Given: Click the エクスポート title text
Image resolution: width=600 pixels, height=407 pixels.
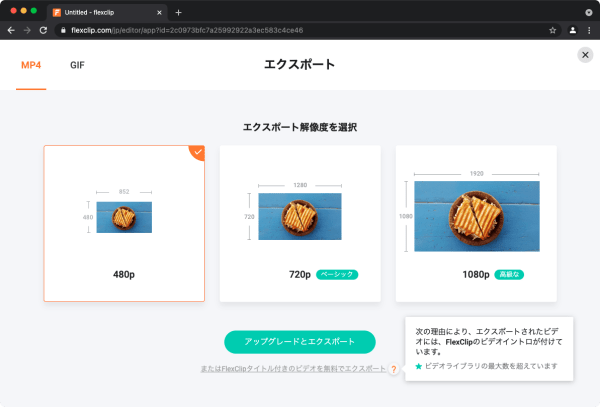Looking at the screenshot, I should (x=300, y=64).
